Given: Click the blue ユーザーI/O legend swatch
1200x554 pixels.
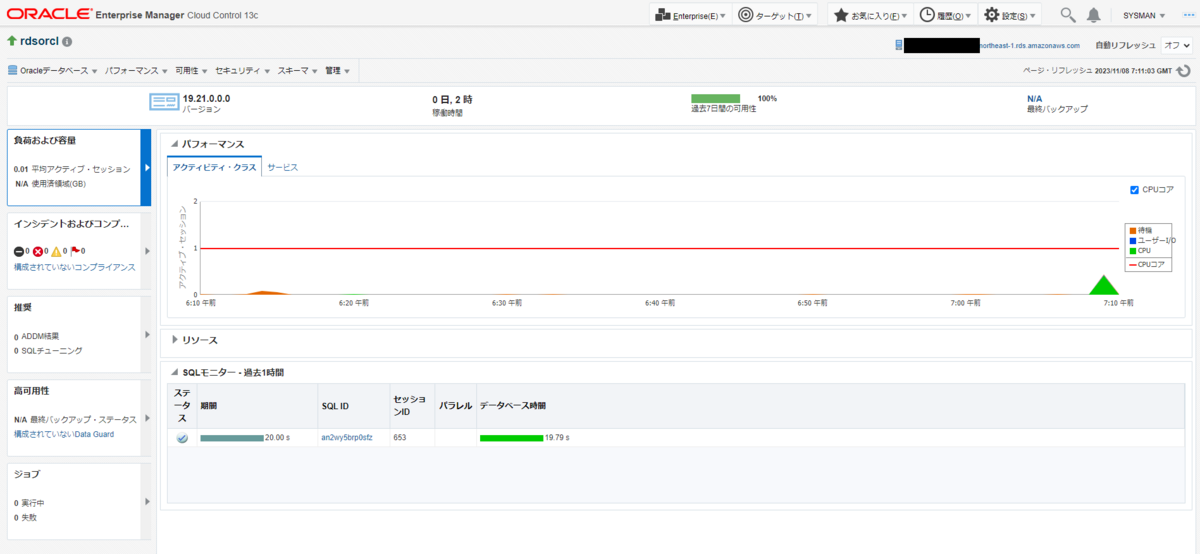Looking at the screenshot, I should click(x=1132, y=241).
